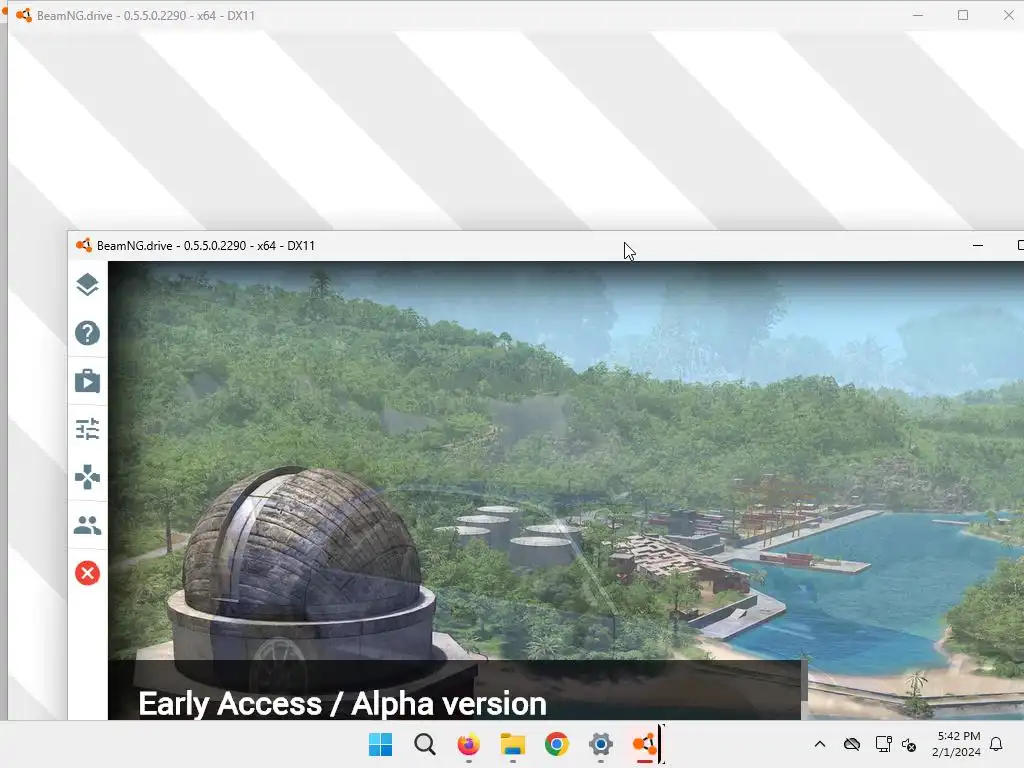This screenshot has width=1024, height=768.
Task: Minimize the background BeamNG.drive window
Action: point(918,15)
